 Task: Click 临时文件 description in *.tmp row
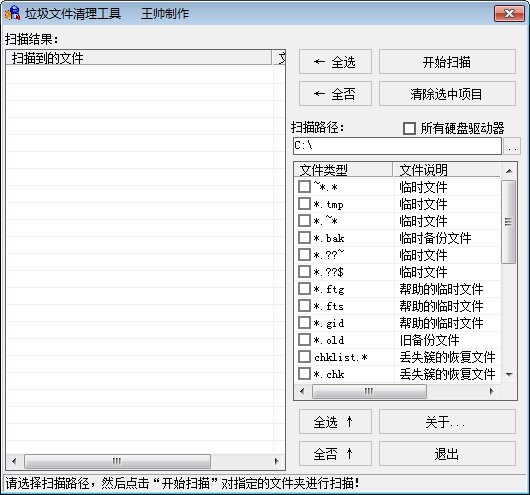tap(423, 204)
